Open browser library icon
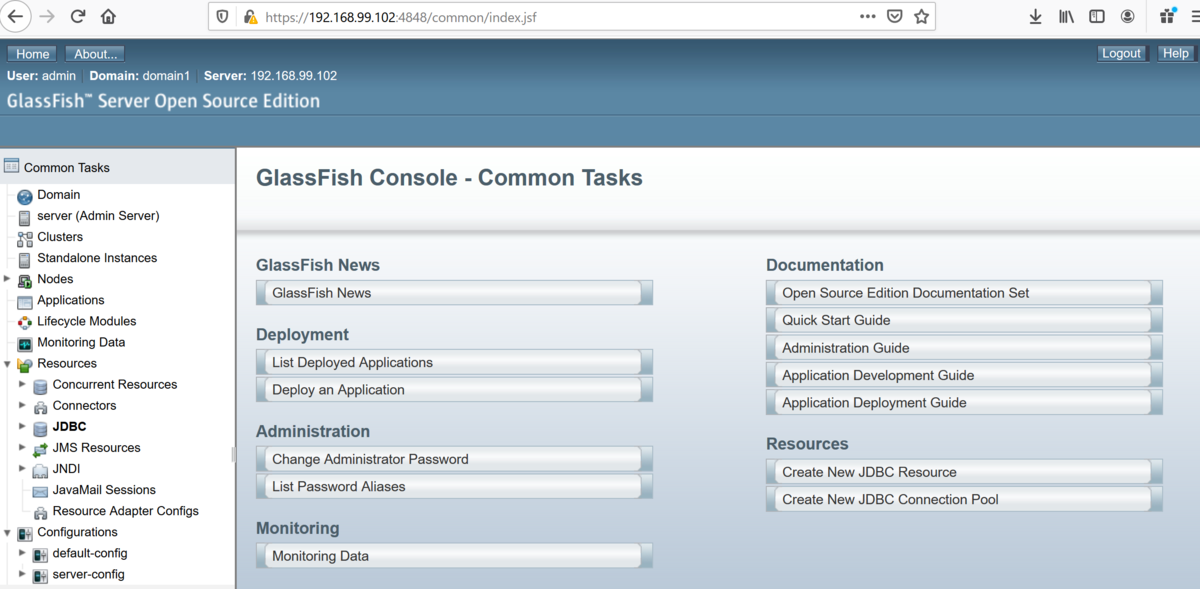Viewport: 1200px width, 589px height. click(1066, 17)
